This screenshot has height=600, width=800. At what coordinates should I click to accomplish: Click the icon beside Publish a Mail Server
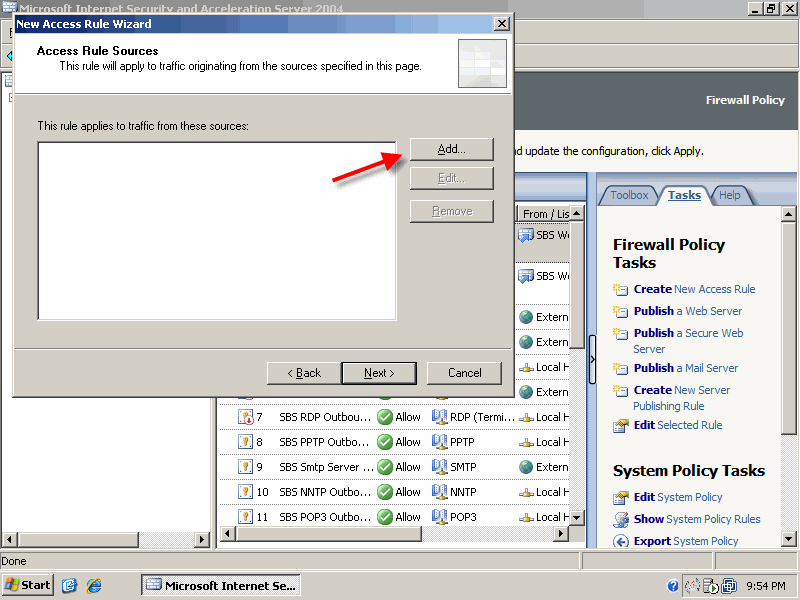click(620, 368)
